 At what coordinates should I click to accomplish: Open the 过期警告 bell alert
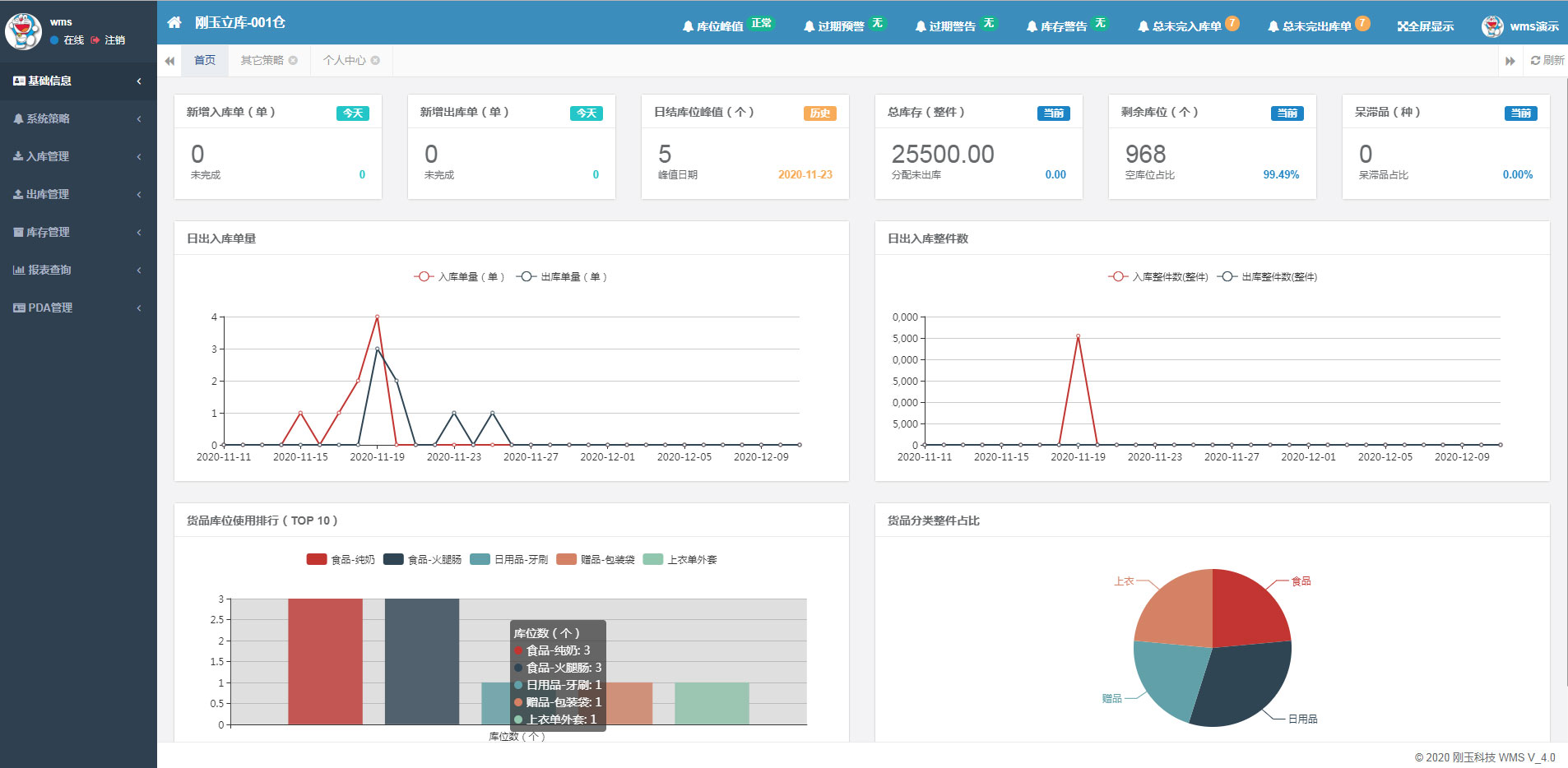(945, 26)
